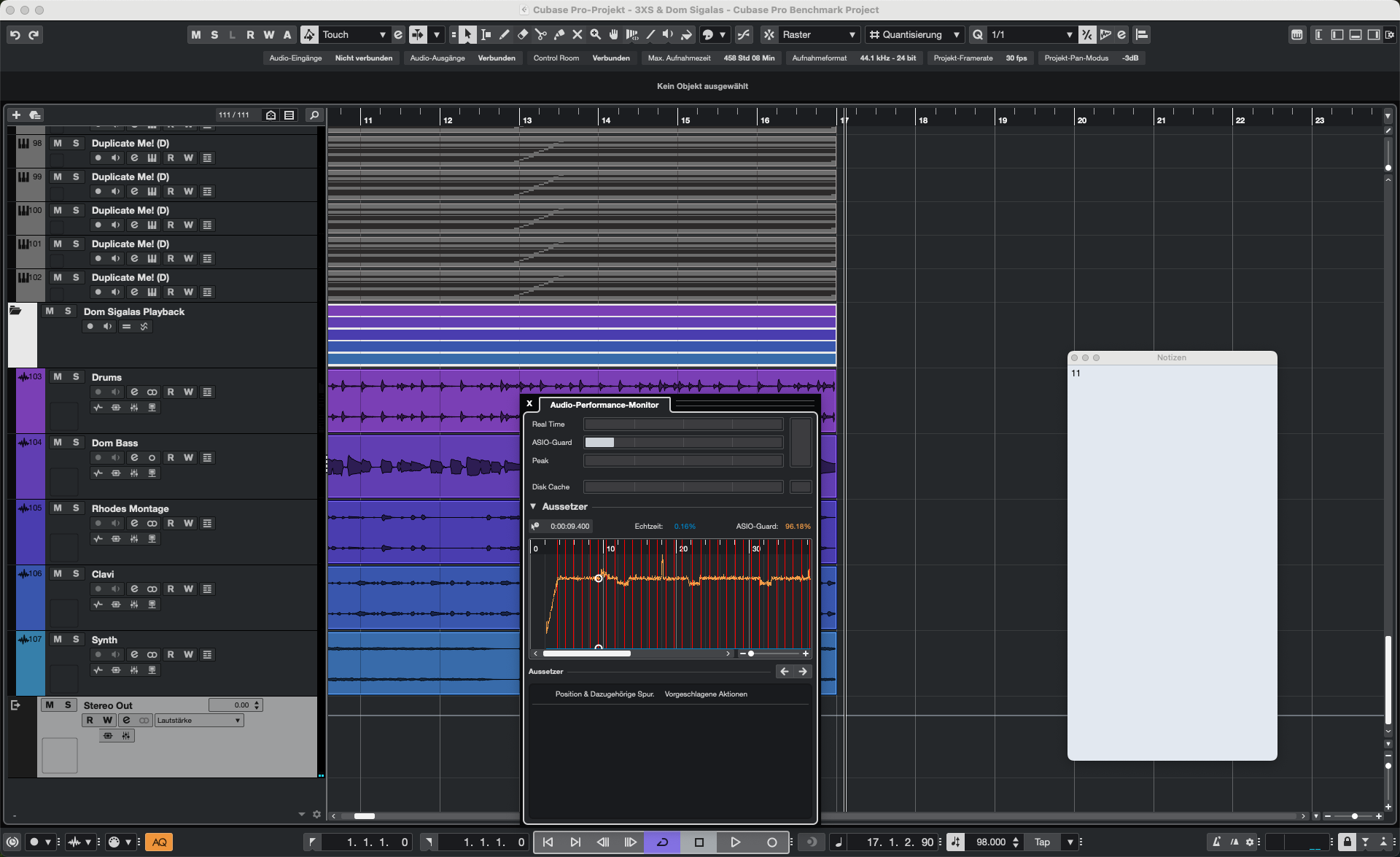Open the track search magnifier
Image resolution: width=1400 pixels, height=857 pixels.
click(314, 115)
